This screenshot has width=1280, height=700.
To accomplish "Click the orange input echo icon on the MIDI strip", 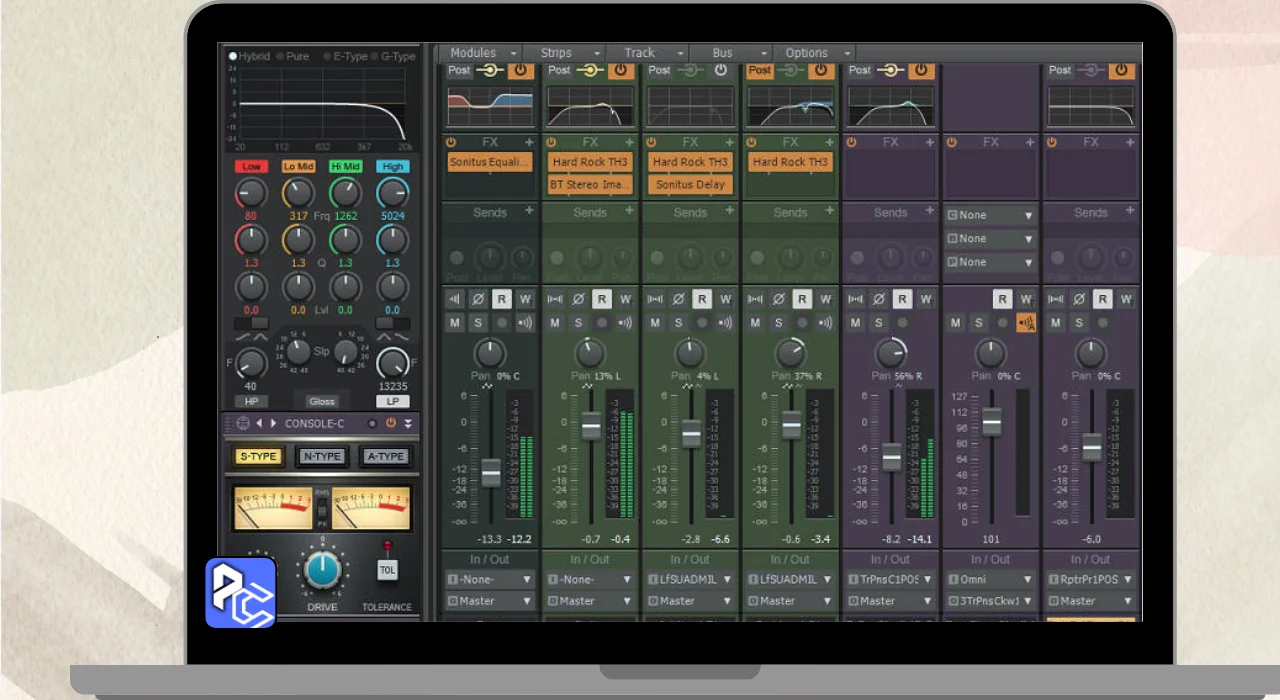I will [x=1025, y=322].
